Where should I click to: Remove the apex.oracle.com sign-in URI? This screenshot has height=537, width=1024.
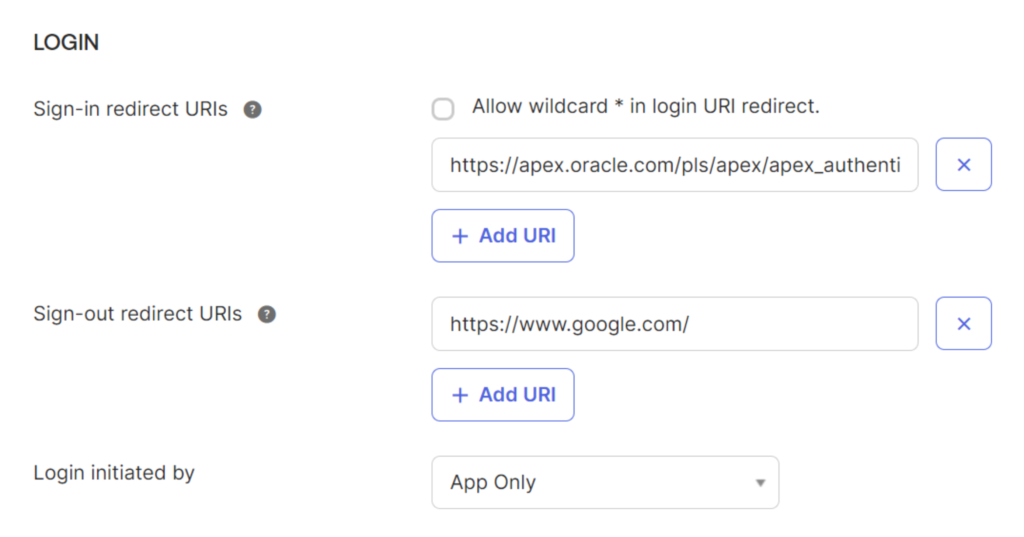(963, 165)
